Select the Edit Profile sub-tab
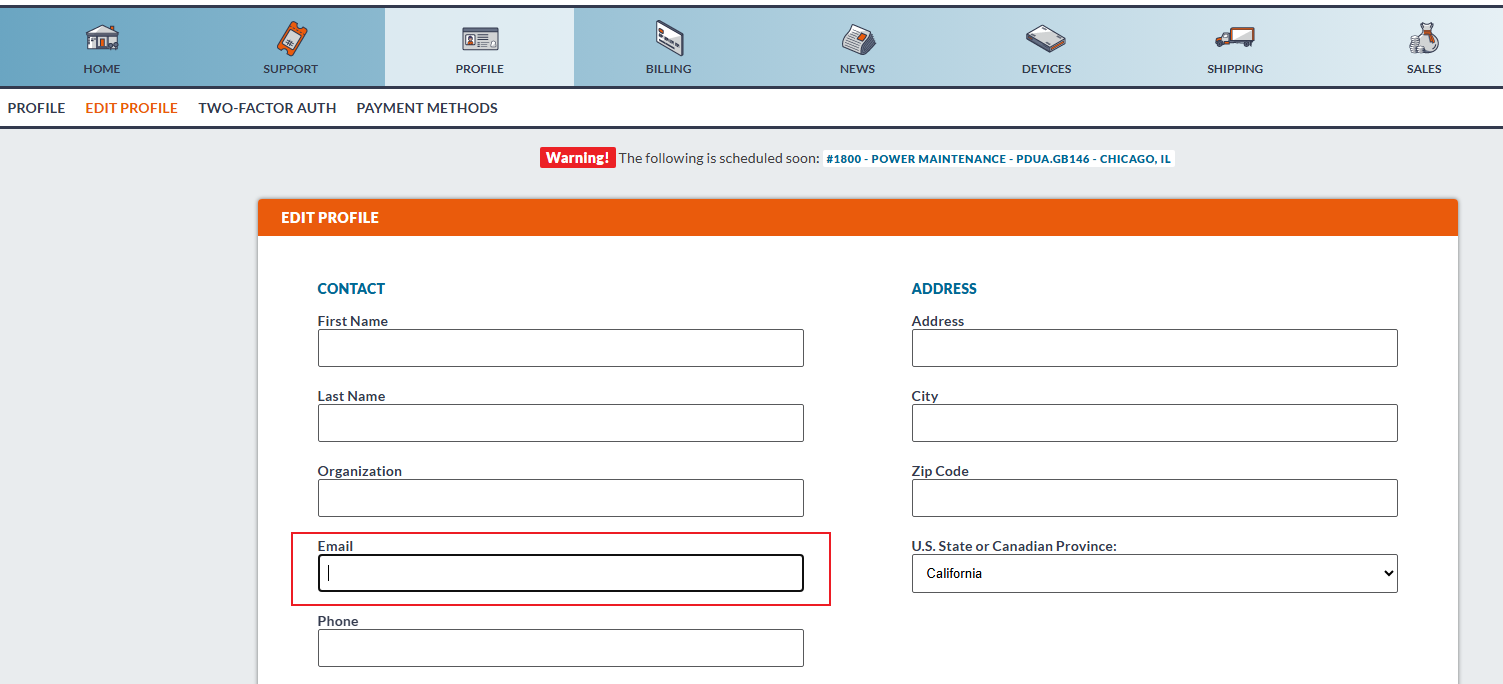 tap(131, 108)
